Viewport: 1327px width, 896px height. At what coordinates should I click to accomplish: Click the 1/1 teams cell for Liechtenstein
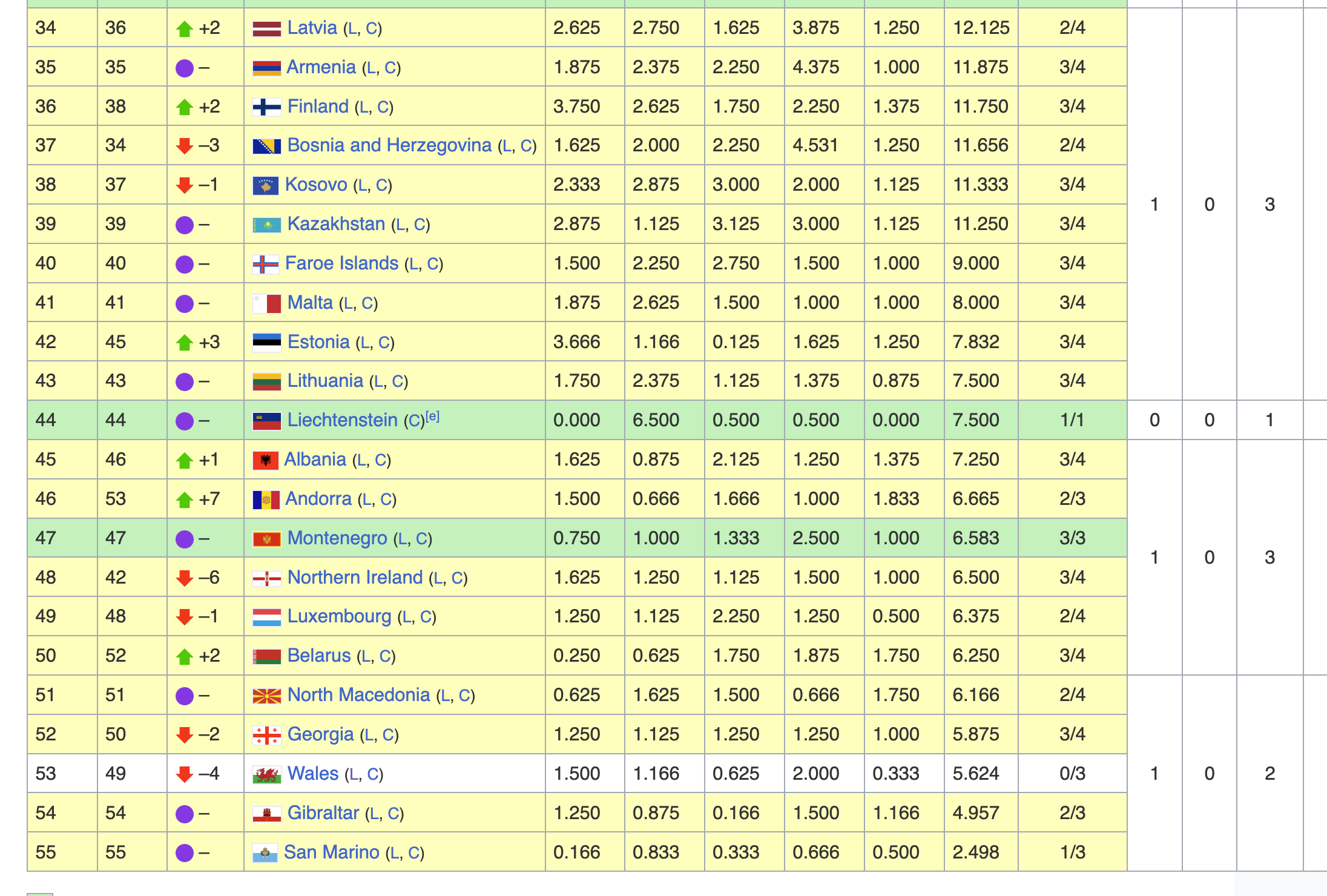click(1072, 420)
